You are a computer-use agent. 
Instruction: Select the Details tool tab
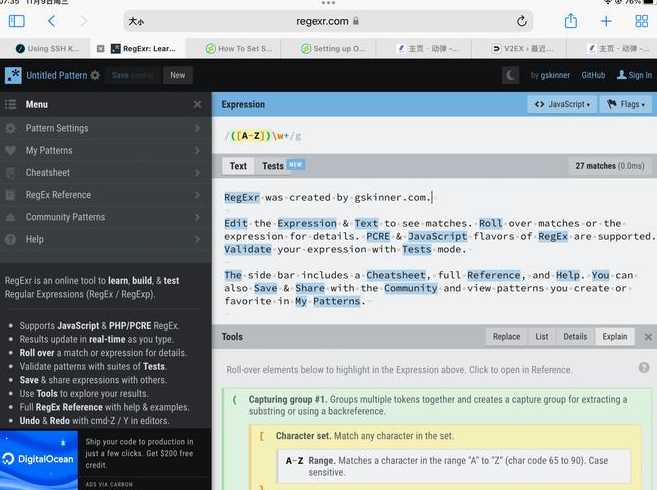(x=575, y=337)
